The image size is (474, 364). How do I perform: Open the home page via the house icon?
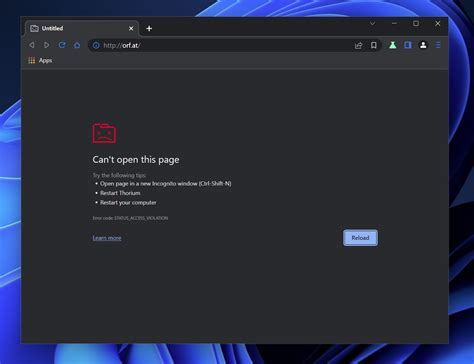coord(77,45)
